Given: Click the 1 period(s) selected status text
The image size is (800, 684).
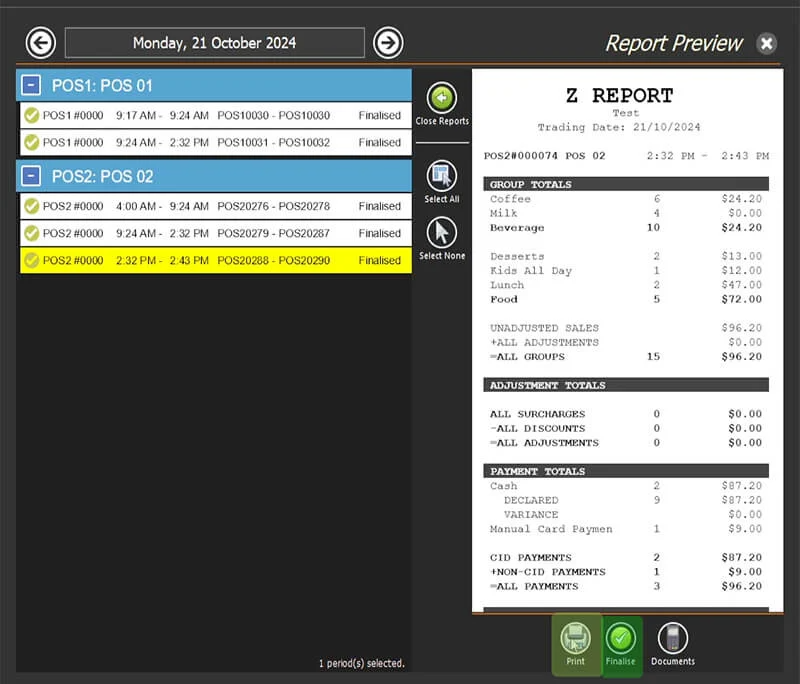Looking at the screenshot, I should pyautogui.click(x=362, y=663).
